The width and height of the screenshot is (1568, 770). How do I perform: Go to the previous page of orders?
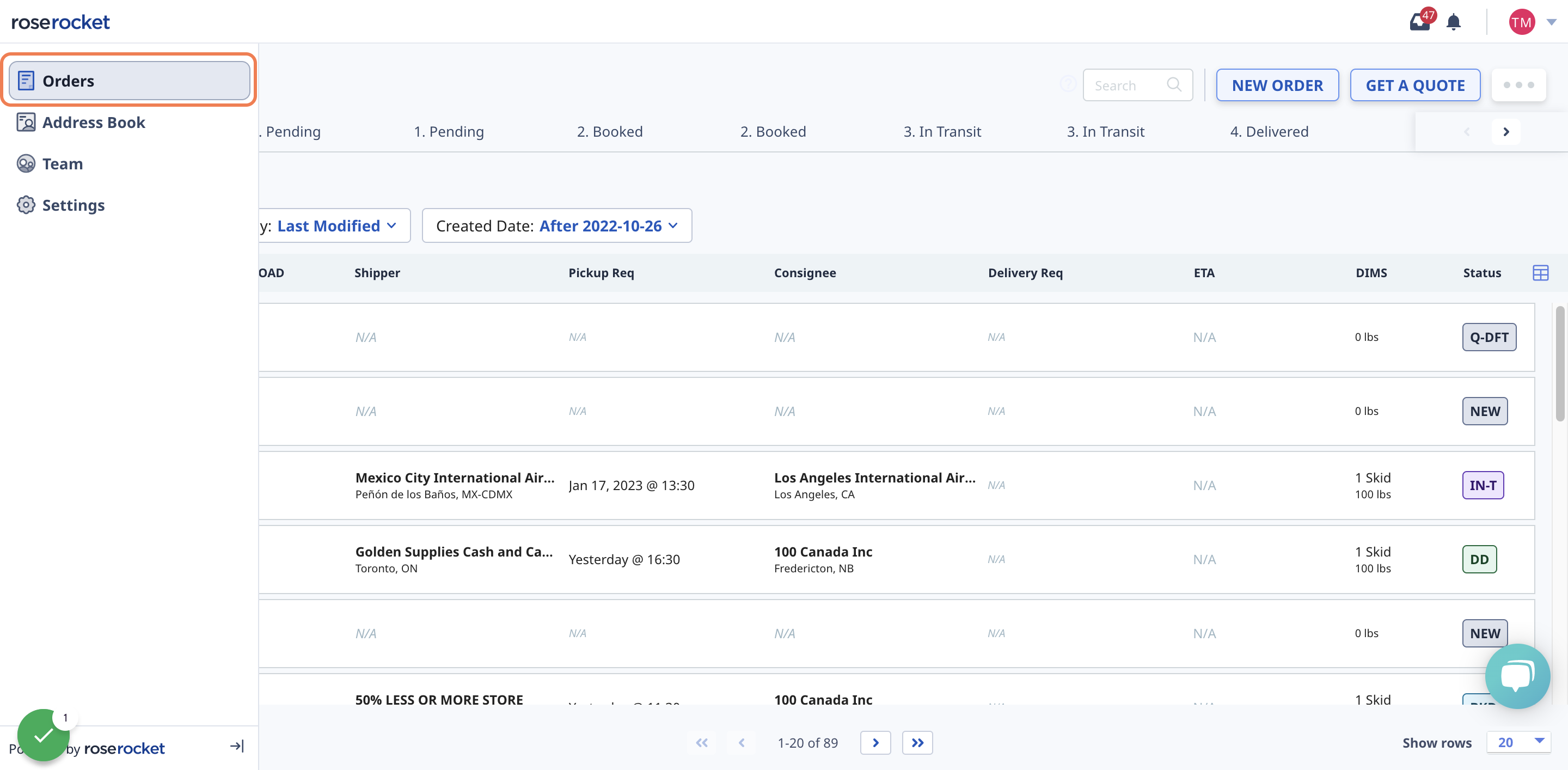pos(742,743)
